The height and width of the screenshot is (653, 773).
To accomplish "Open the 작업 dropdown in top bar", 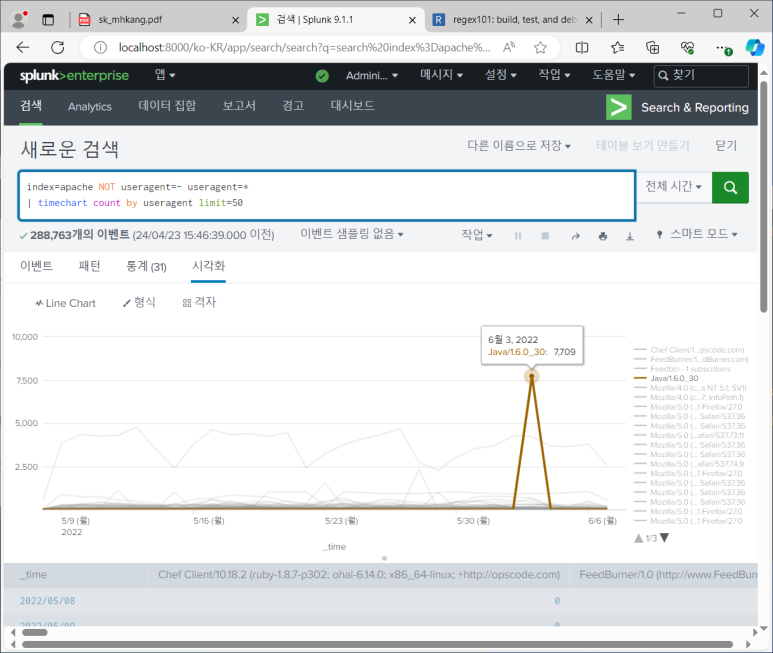I will [554, 75].
